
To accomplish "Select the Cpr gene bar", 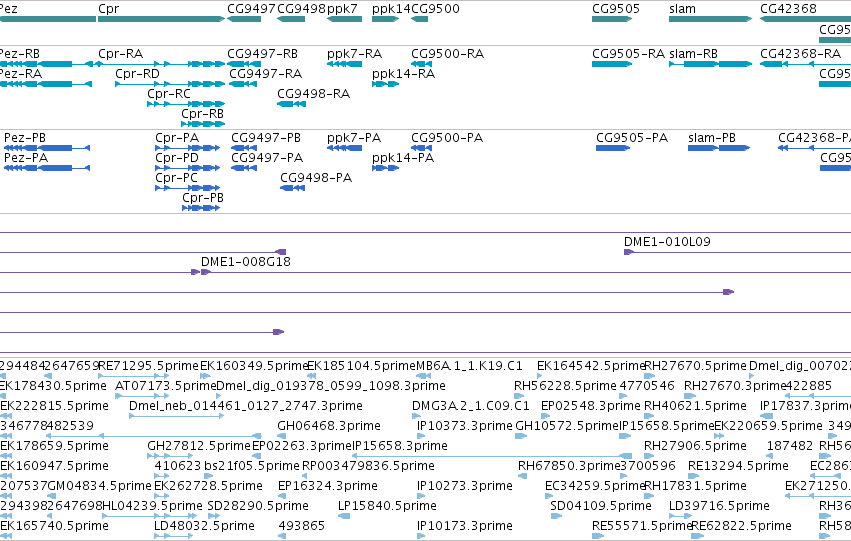I will point(161,19).
